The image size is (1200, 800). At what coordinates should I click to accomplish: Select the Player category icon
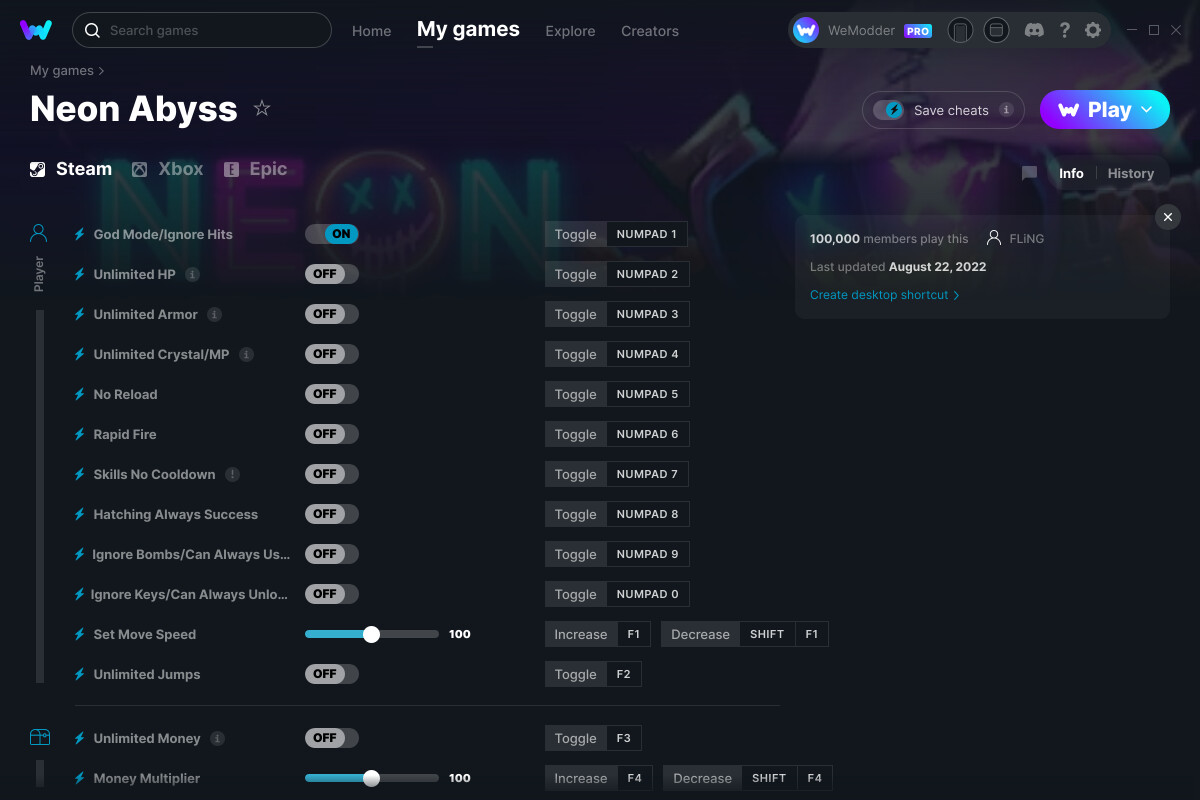coord(39,234)
